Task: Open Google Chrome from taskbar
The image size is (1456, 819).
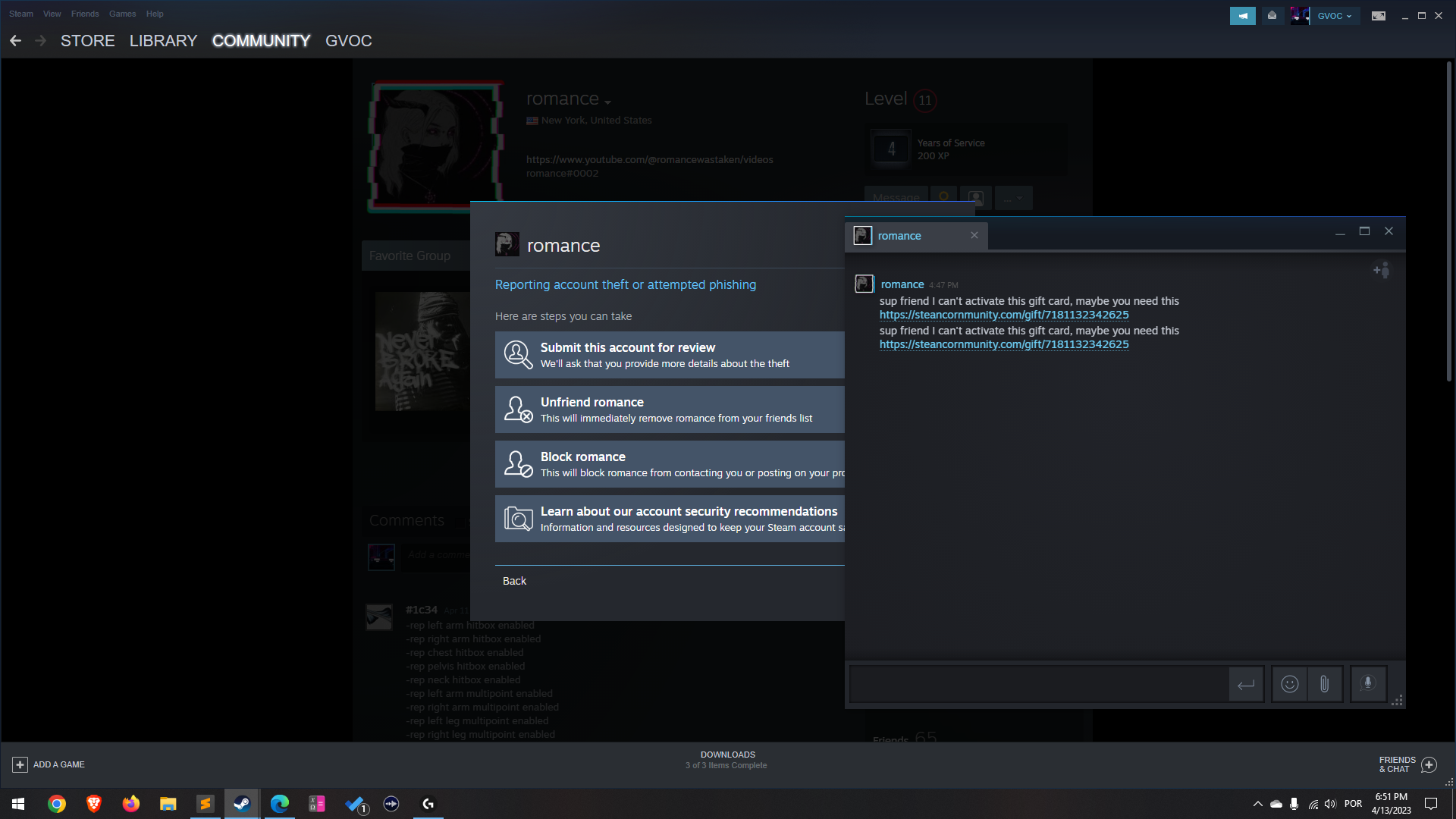Action: coord(57,804)
